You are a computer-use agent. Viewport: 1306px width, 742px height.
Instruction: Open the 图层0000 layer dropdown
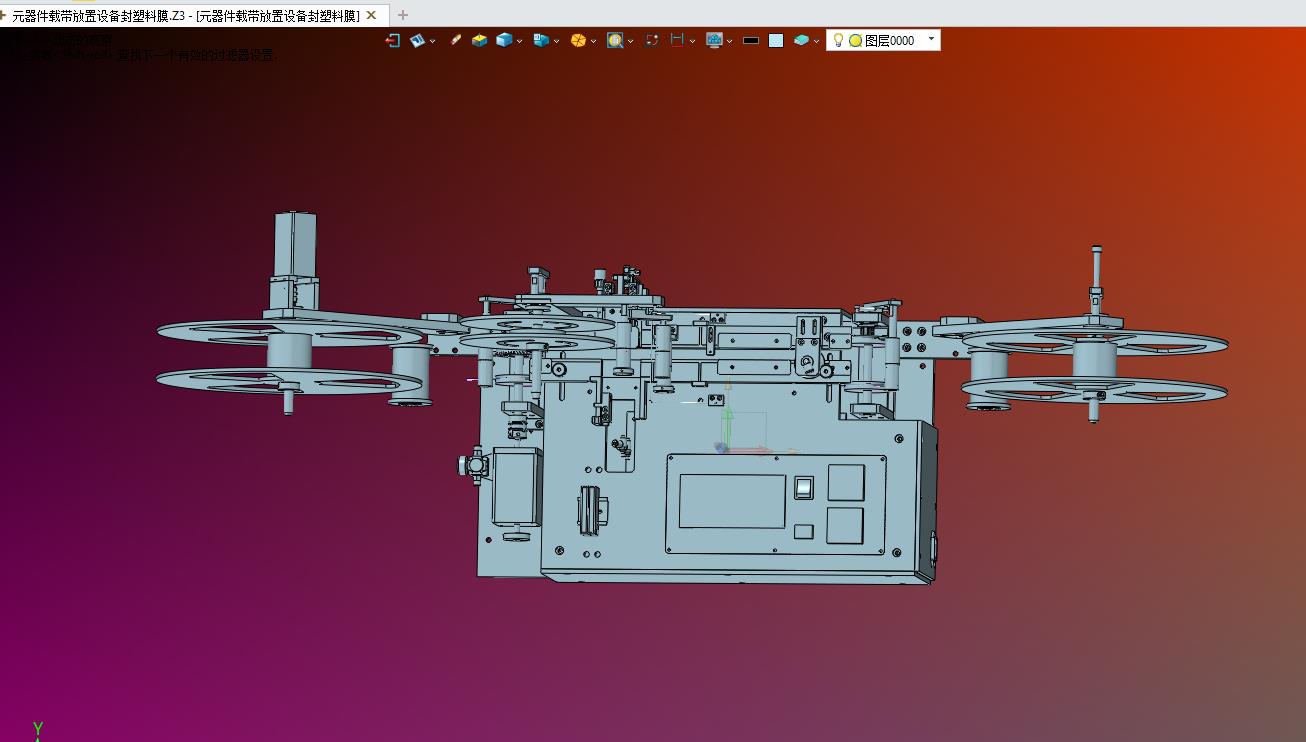point(932,40)
